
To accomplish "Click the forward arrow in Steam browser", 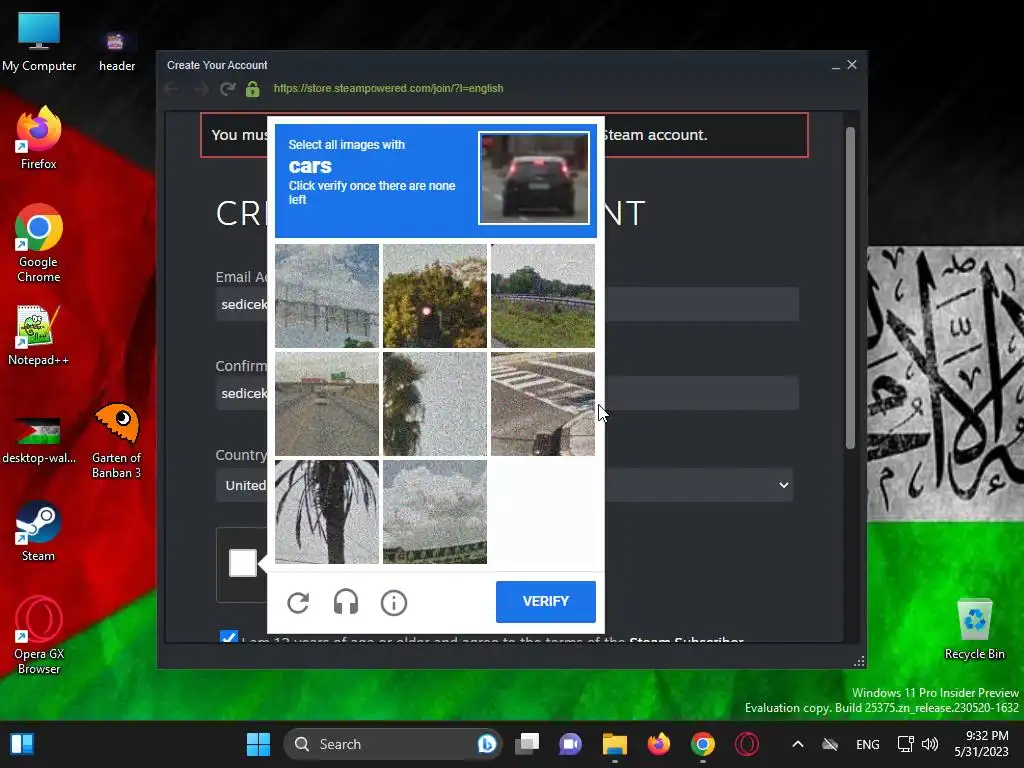I will pyautogui.click(x=200, y=88).
